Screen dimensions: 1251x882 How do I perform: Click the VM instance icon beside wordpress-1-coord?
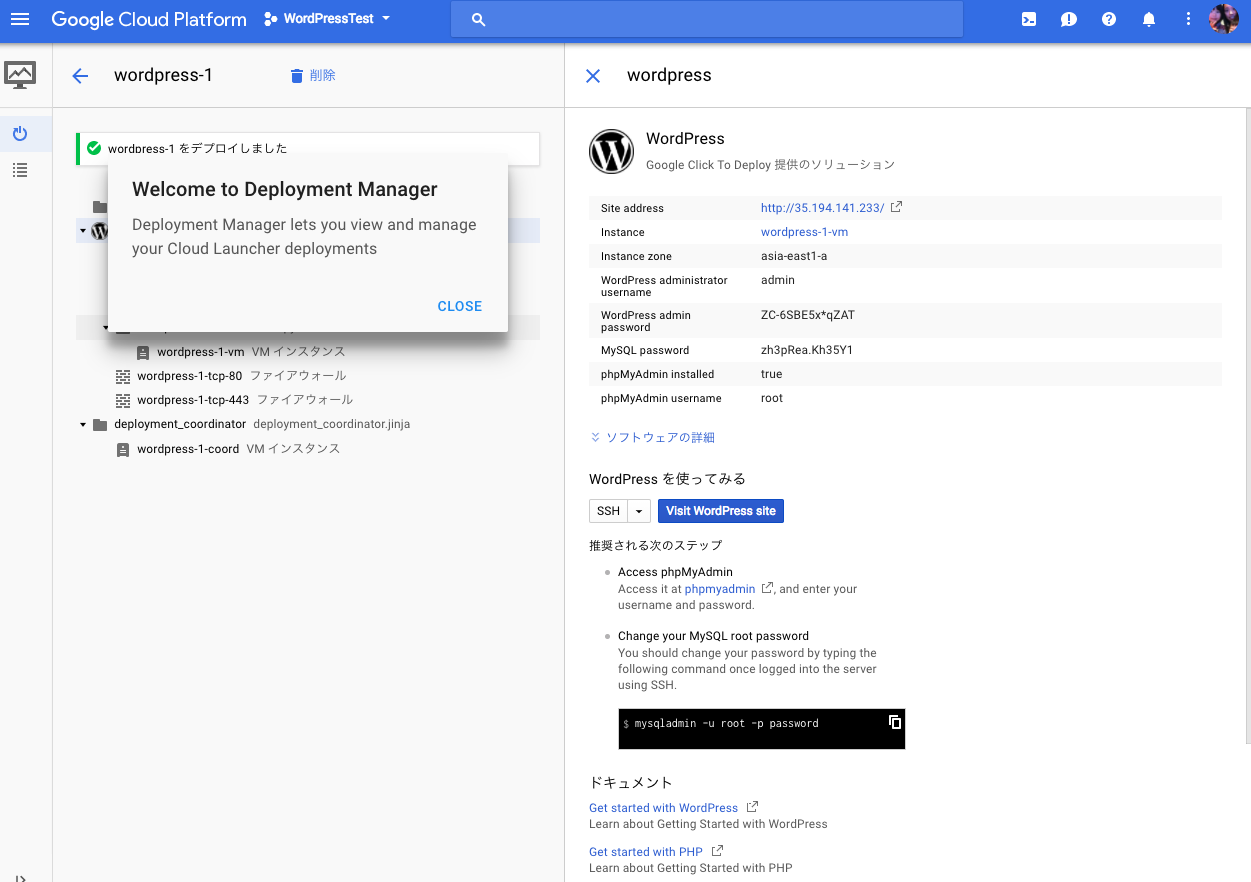pyautogui.click(x=123, y=450)
